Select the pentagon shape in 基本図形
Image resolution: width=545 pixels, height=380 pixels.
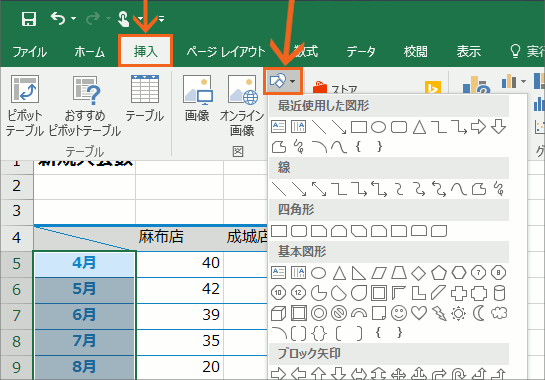point(439,273)
